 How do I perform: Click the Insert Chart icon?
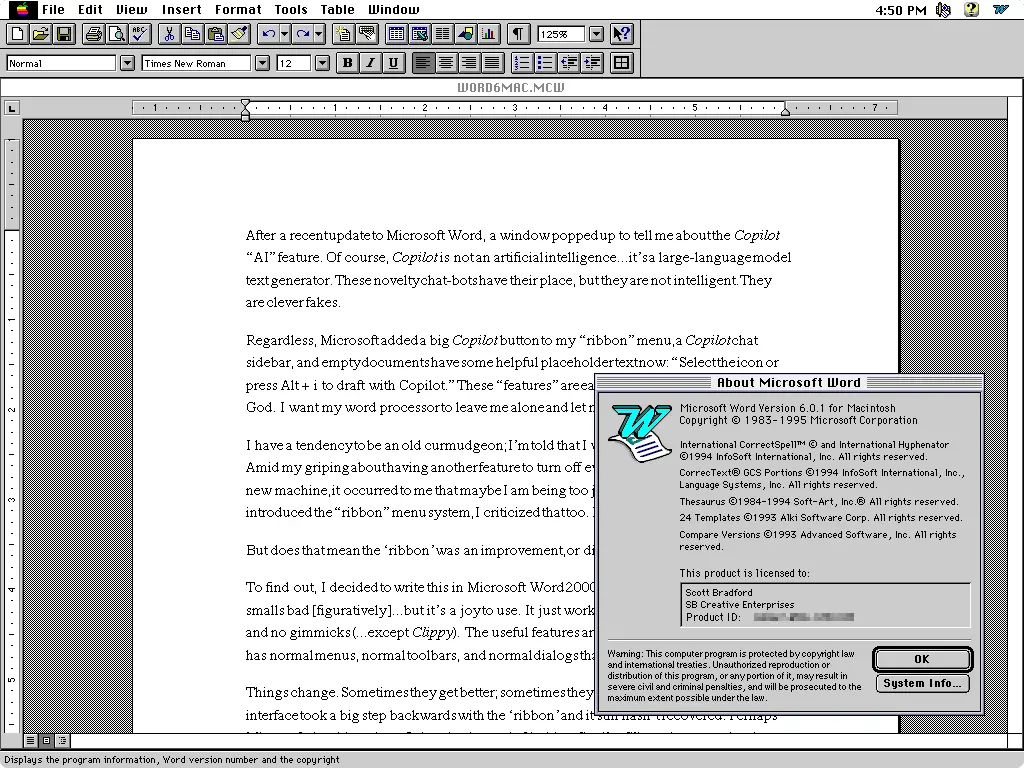[488, 34]
